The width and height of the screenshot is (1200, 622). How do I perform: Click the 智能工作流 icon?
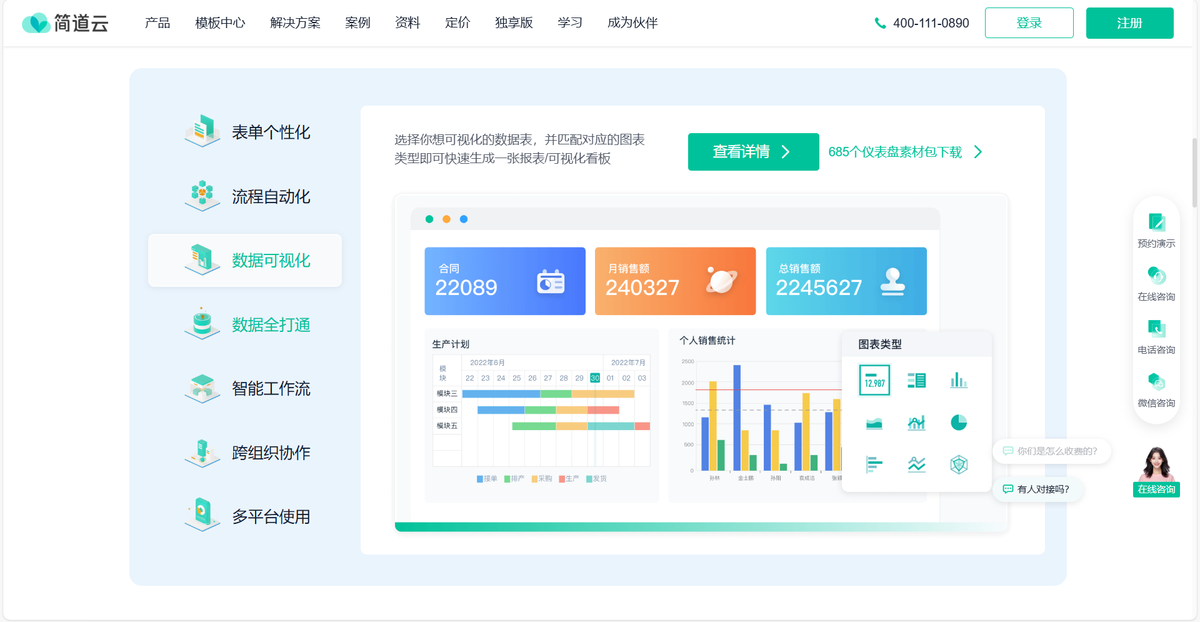202,388
